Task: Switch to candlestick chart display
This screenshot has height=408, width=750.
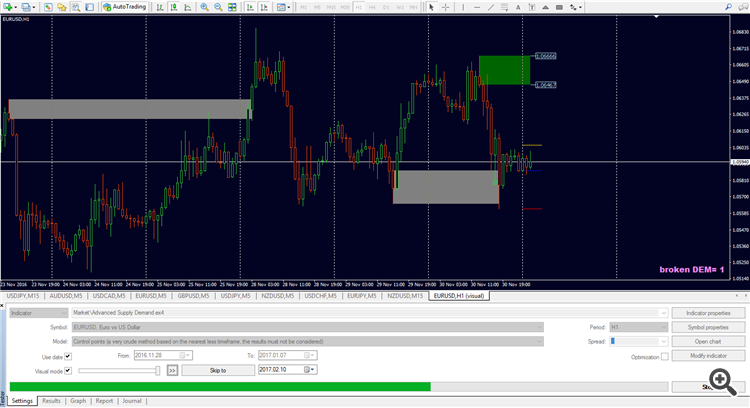Action: pos(174,7)
